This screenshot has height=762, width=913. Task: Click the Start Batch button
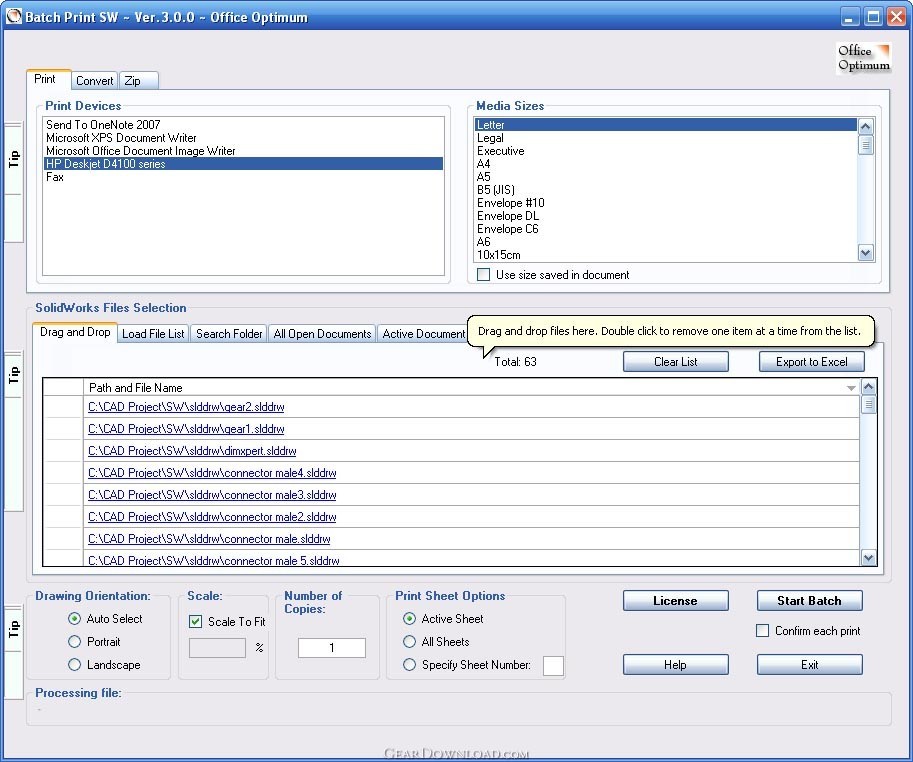tap(809, 601)
